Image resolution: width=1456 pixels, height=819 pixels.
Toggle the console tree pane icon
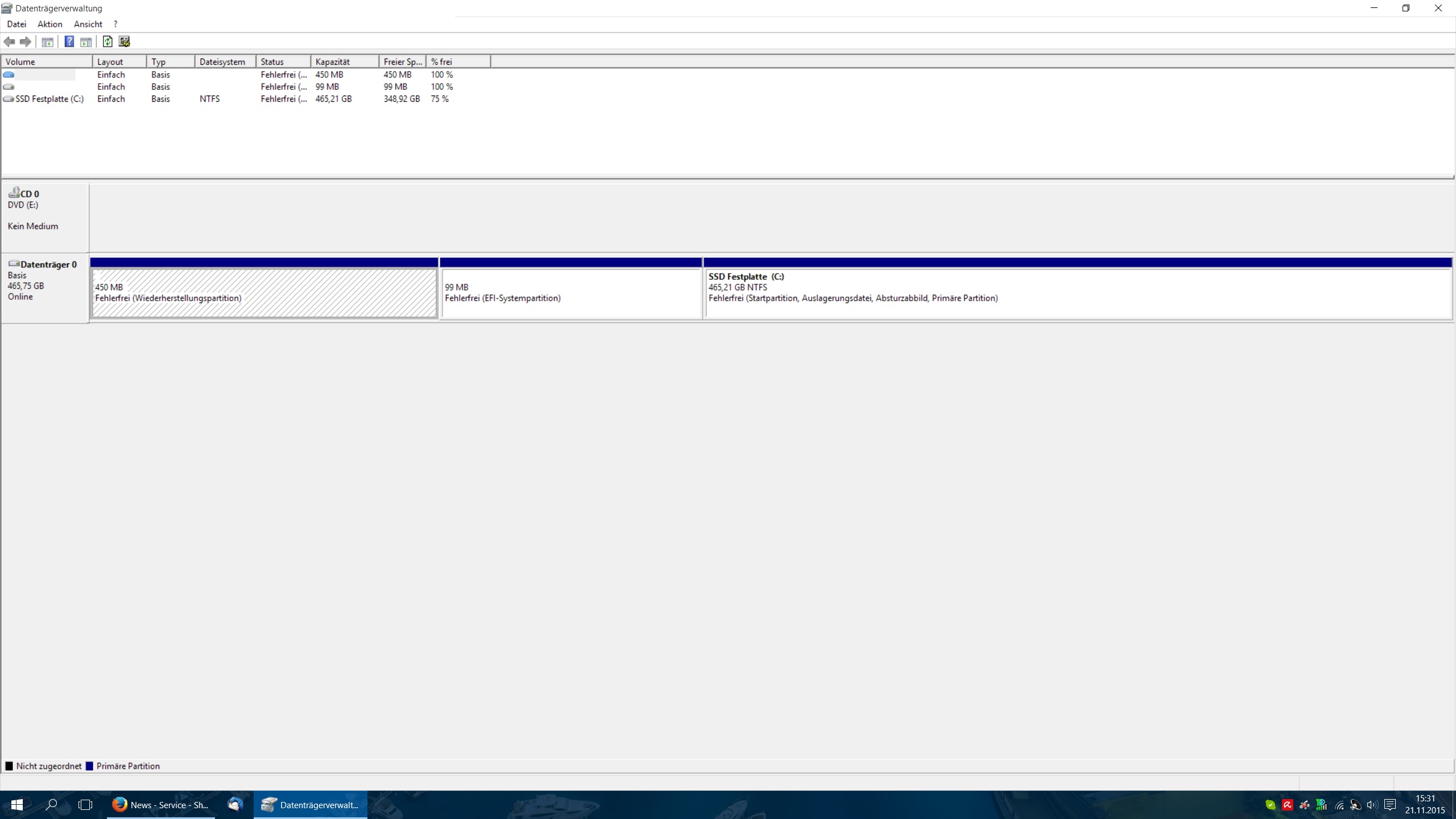click(x=48, y=42)
